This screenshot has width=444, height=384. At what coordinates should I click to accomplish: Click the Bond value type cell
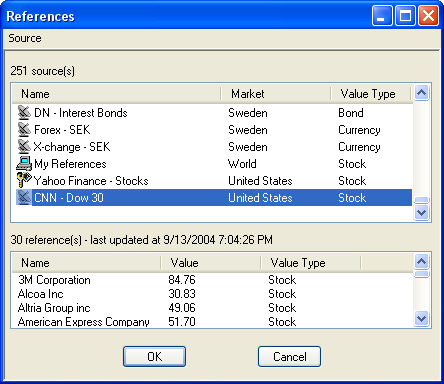tap(351, 113)
